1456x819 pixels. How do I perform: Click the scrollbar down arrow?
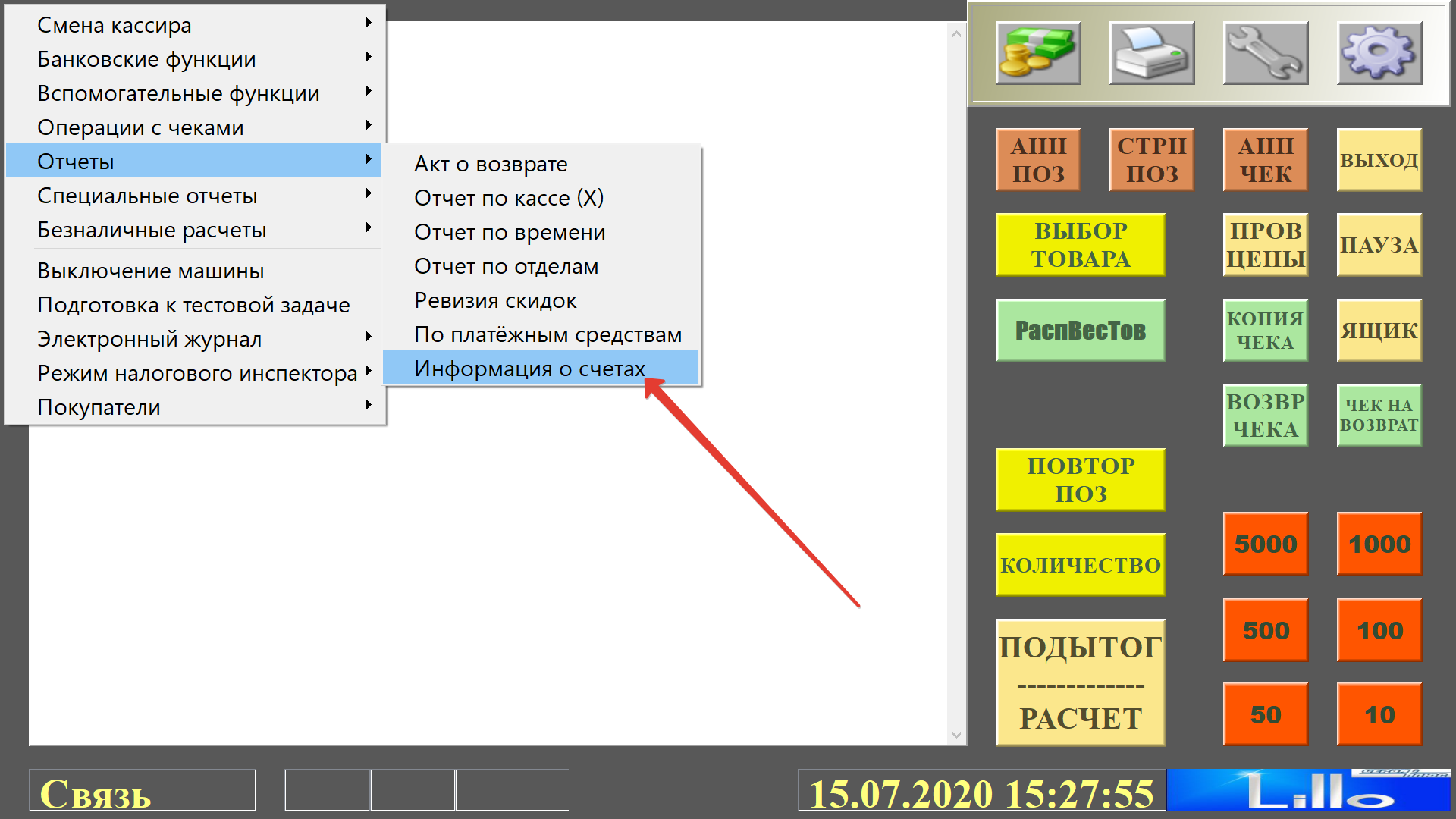(x=956, y=735)
